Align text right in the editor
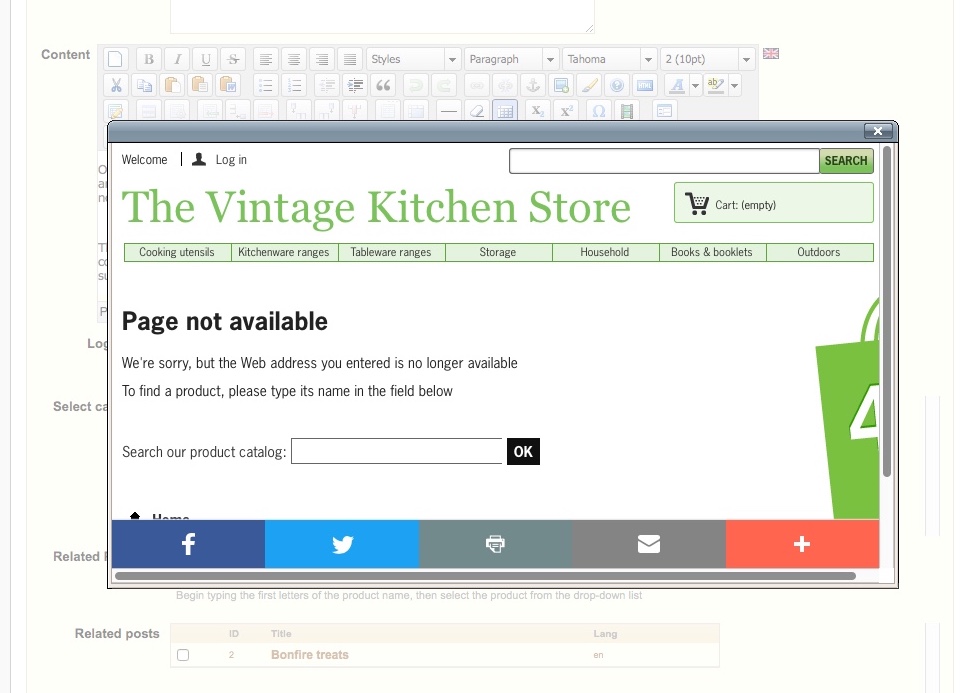 (322, 59)
